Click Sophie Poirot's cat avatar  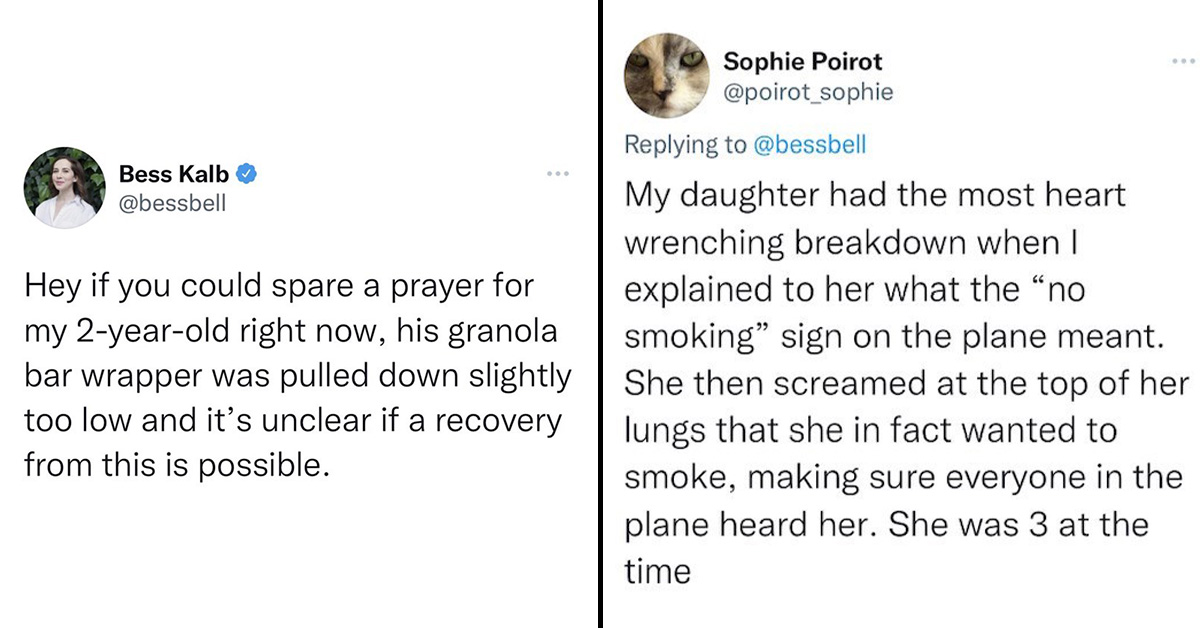665,77
